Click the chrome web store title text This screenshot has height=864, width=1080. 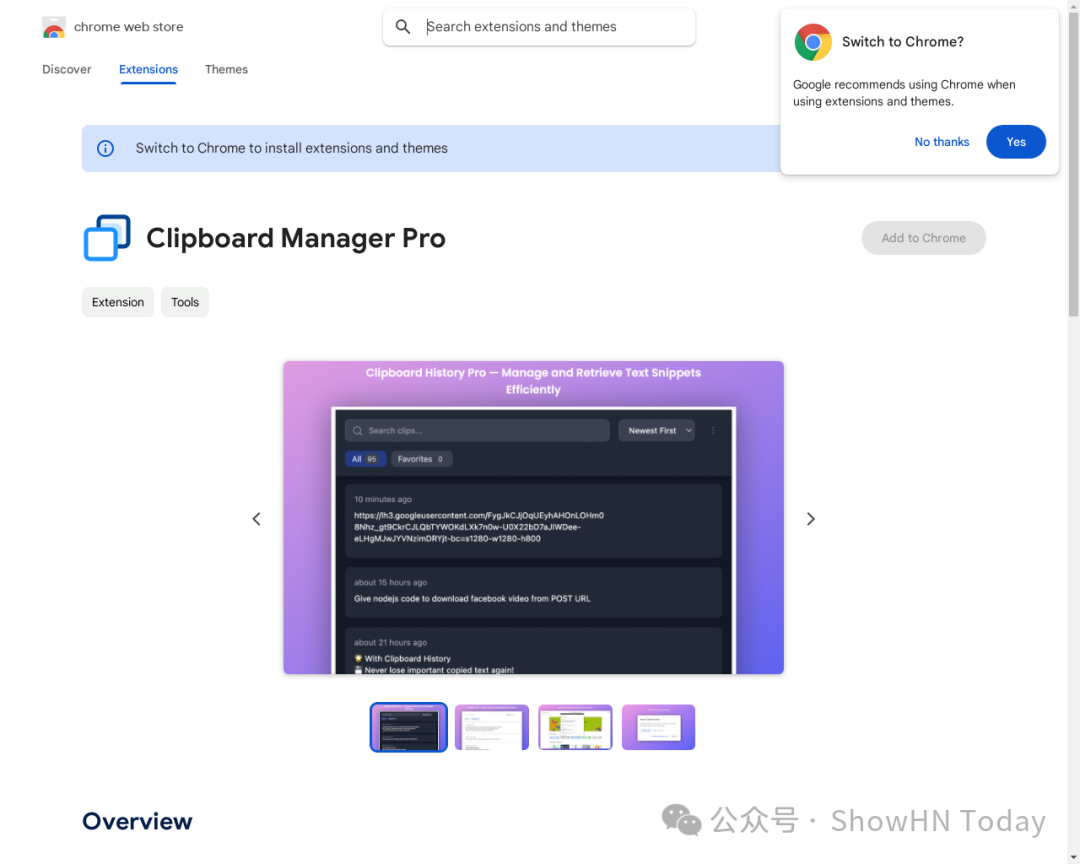[129, 27]
